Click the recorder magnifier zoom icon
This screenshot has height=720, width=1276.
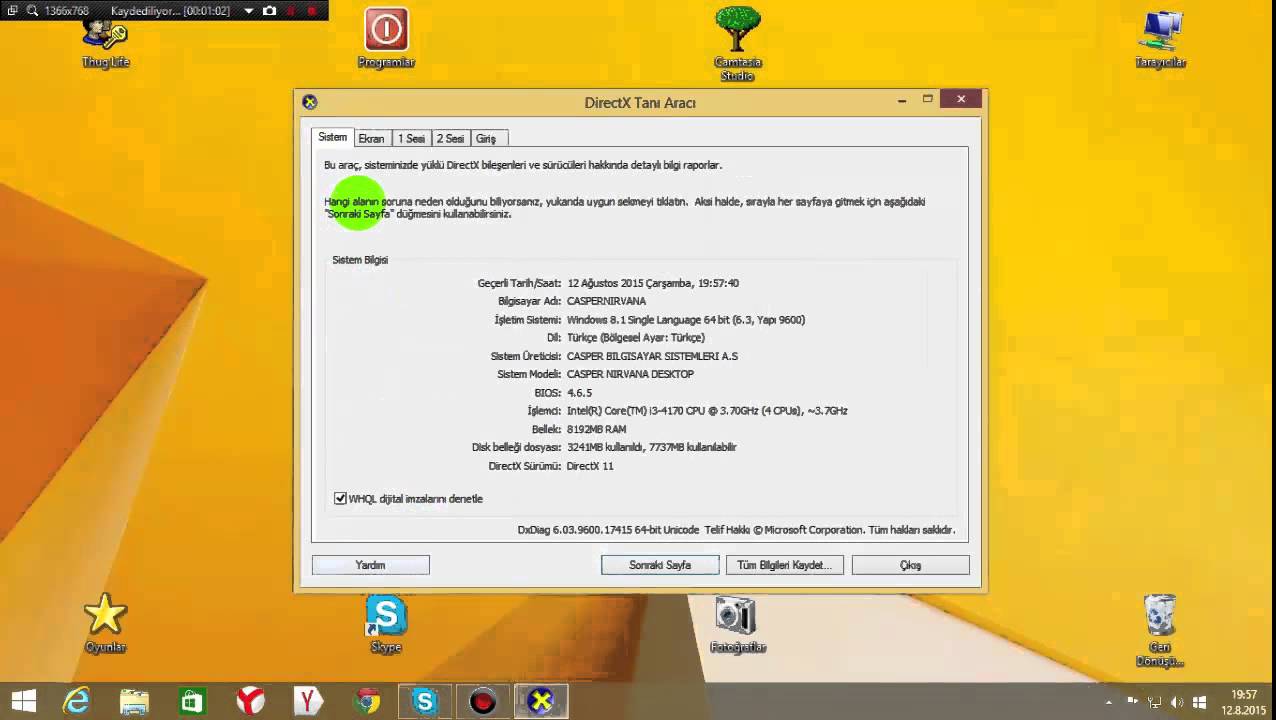31,11
